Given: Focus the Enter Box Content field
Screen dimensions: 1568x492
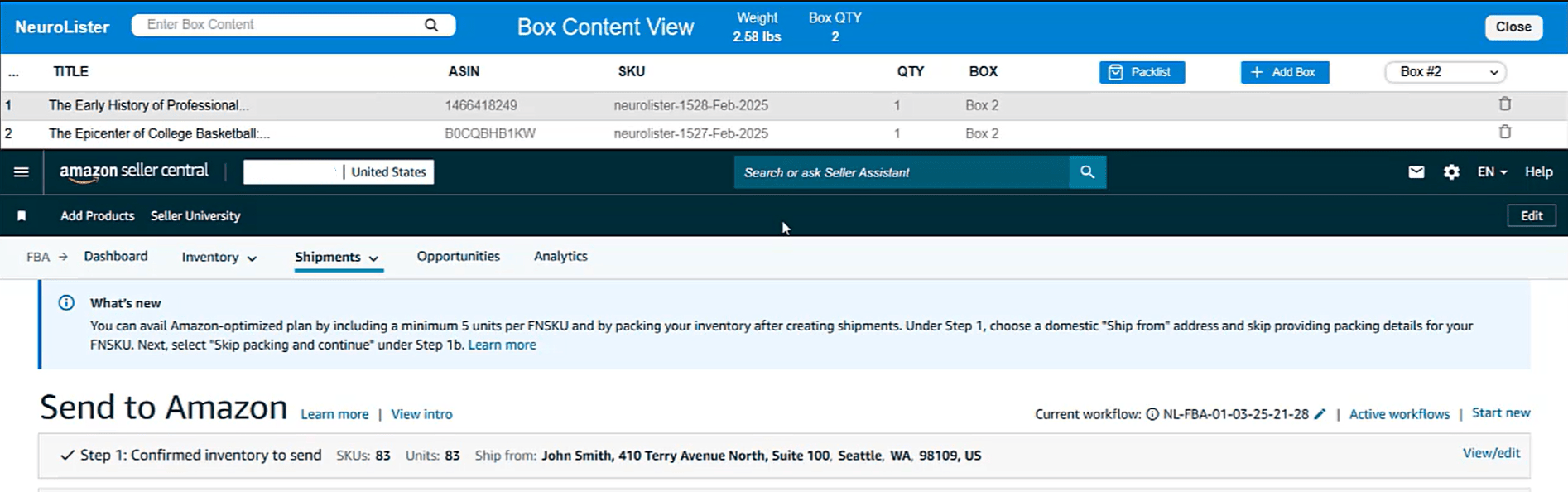Looking at the screenshot, I should (x=281, y=25).
